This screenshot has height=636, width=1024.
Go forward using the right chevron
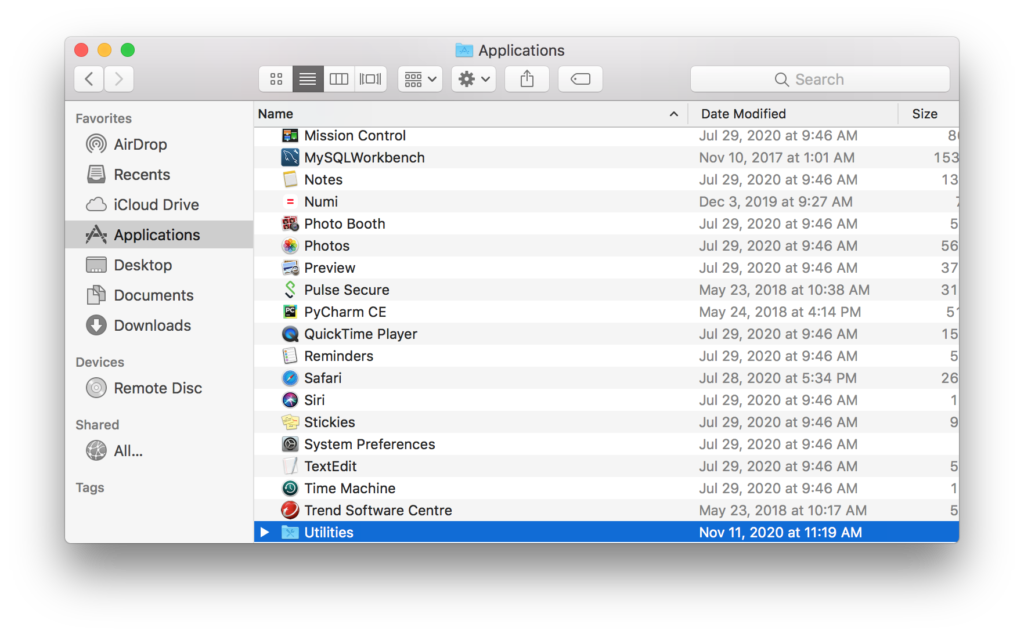pyautogui.click(x=119, y=79)
